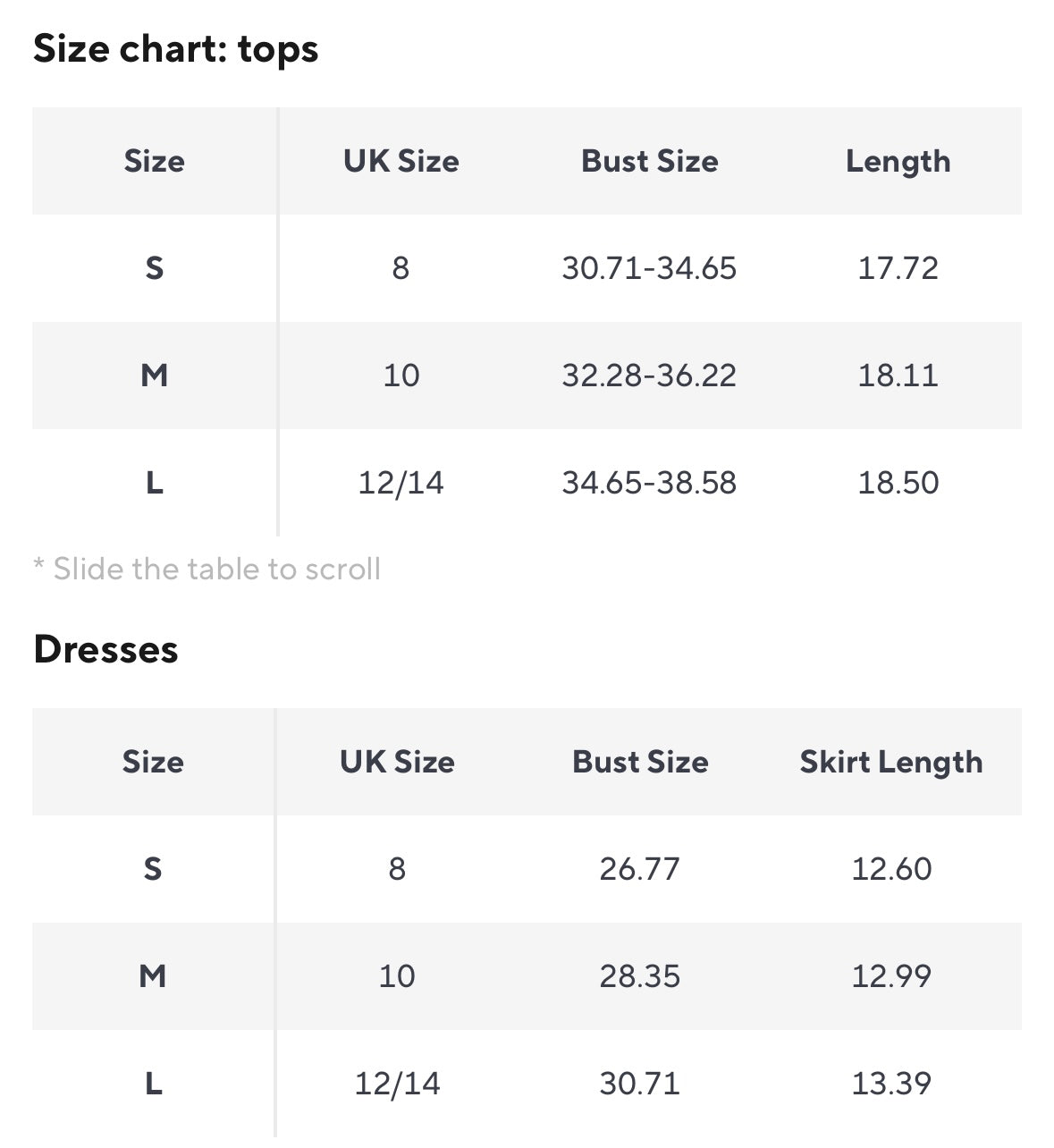The height and width of the screenshot is (1148, 1054).
Task: Select the UK Size header in dresses table
Action: pos(397,762)
